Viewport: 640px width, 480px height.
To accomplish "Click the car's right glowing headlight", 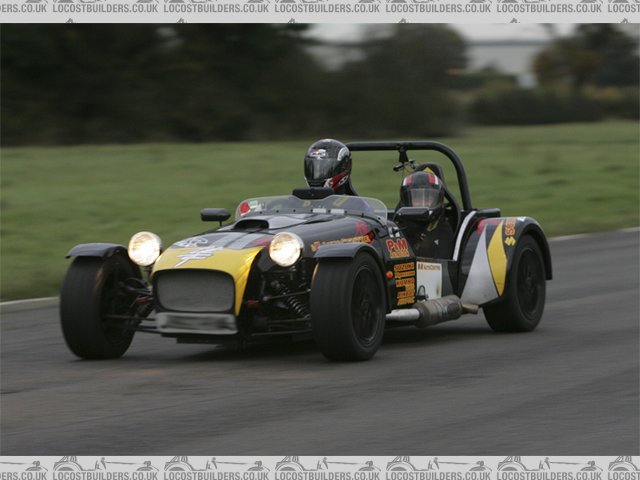I will tap(285, 249).
